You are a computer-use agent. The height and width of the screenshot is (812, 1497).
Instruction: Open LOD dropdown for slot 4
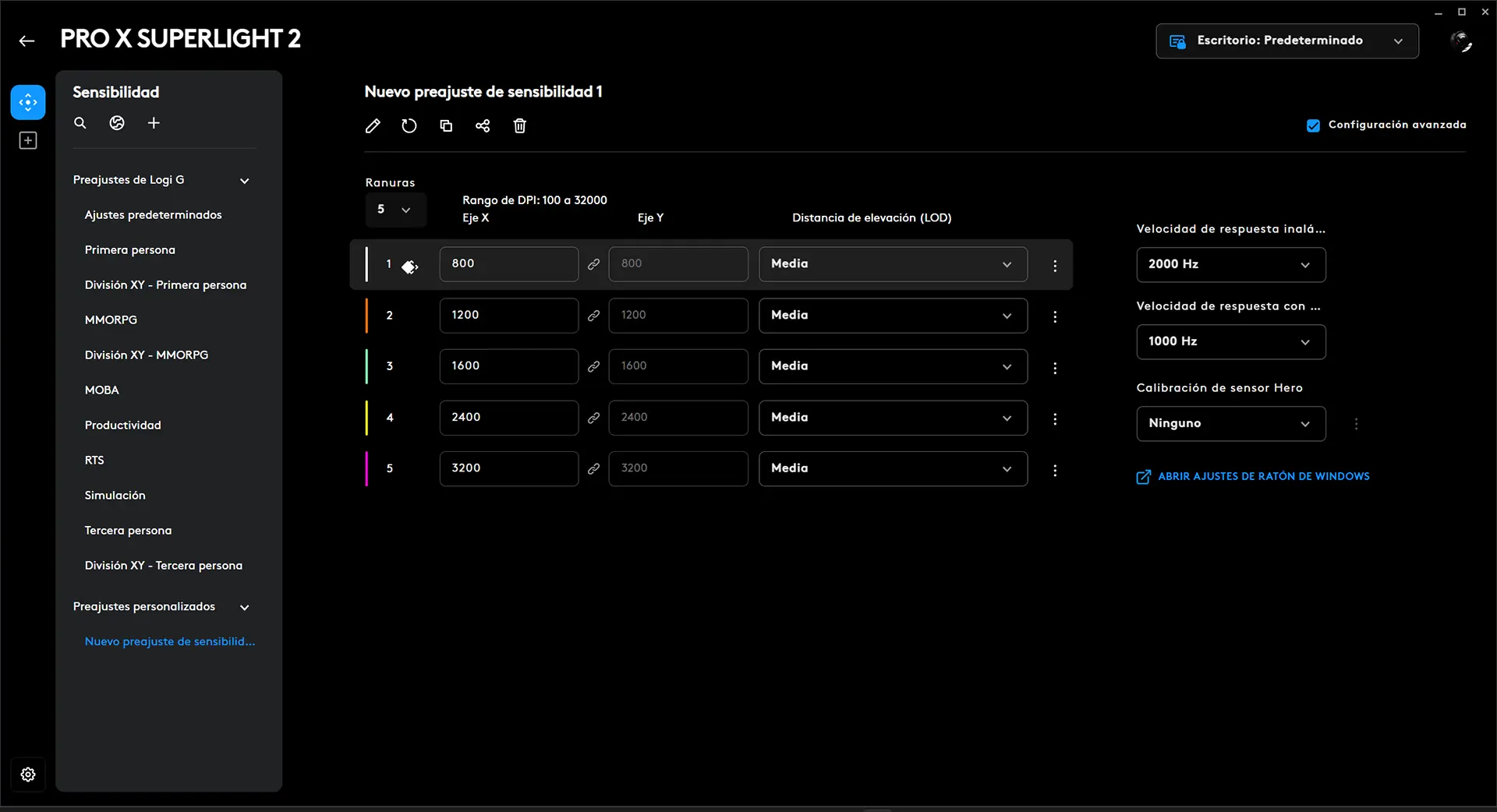(x=894, y=418)
